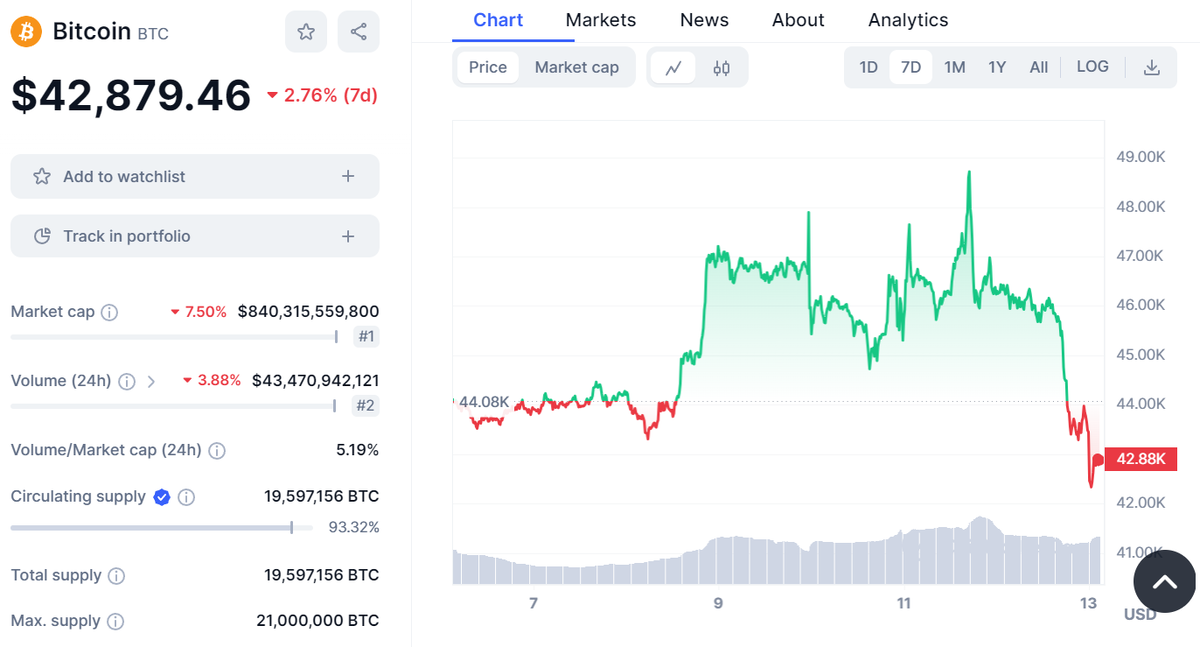Click the Circulating supply info icon
The height and width of the screenshot is (647, 1200).
[186, 497]
